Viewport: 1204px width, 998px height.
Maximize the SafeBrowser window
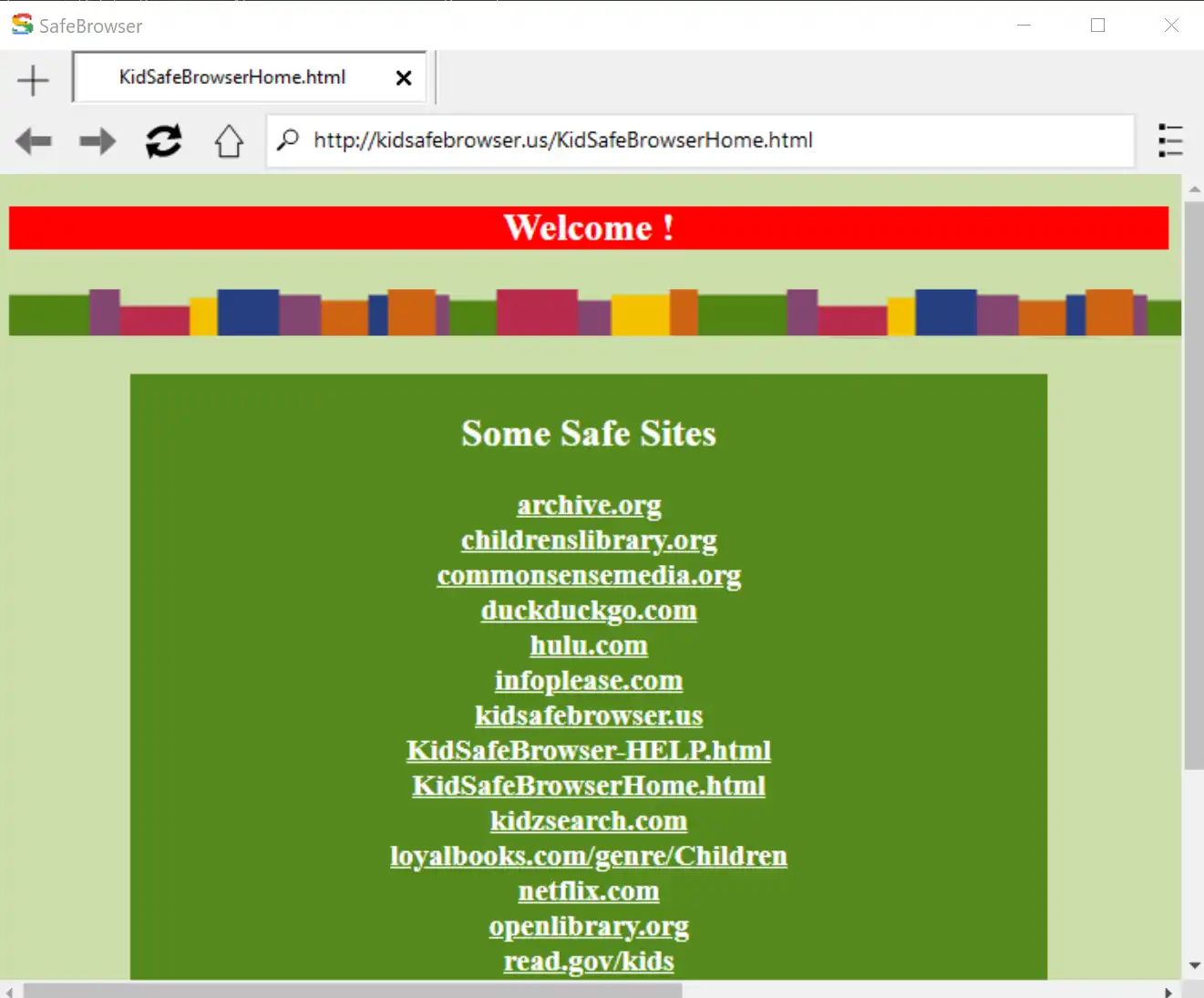click(x=1097, y=26)
